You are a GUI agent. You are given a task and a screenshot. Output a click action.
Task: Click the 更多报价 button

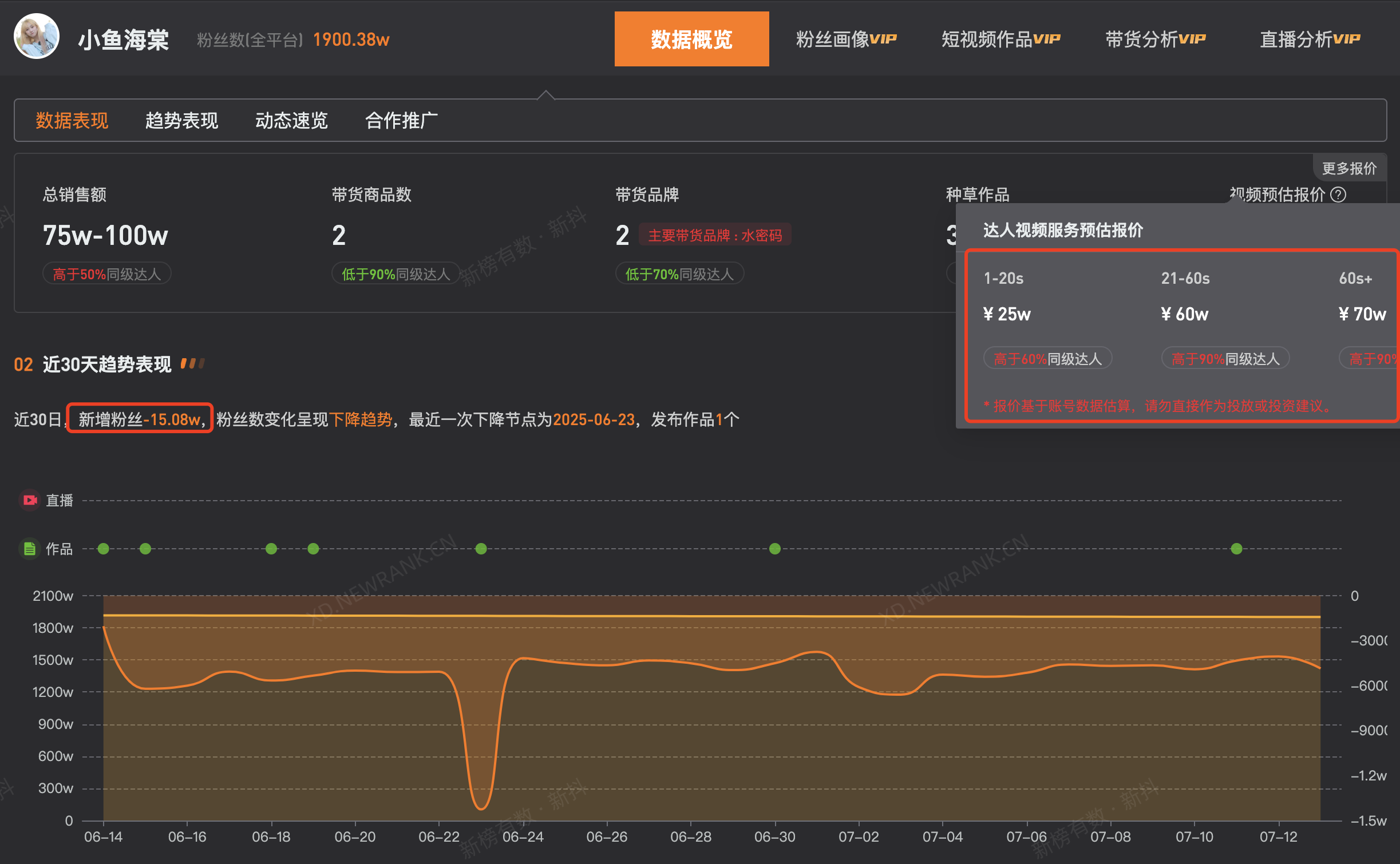click(1349, 168)
